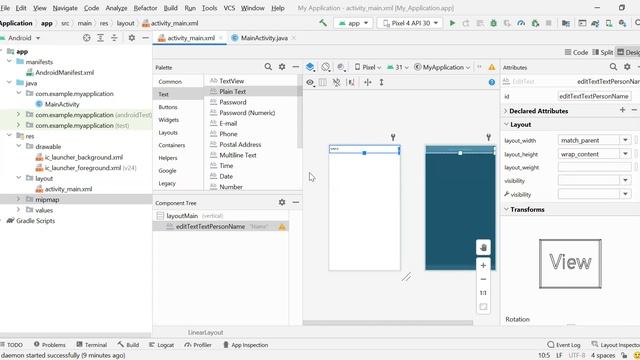This screenshot has height=360, width=640.
Task: Select Multiline Text in Palette
Action: (238, 155)
